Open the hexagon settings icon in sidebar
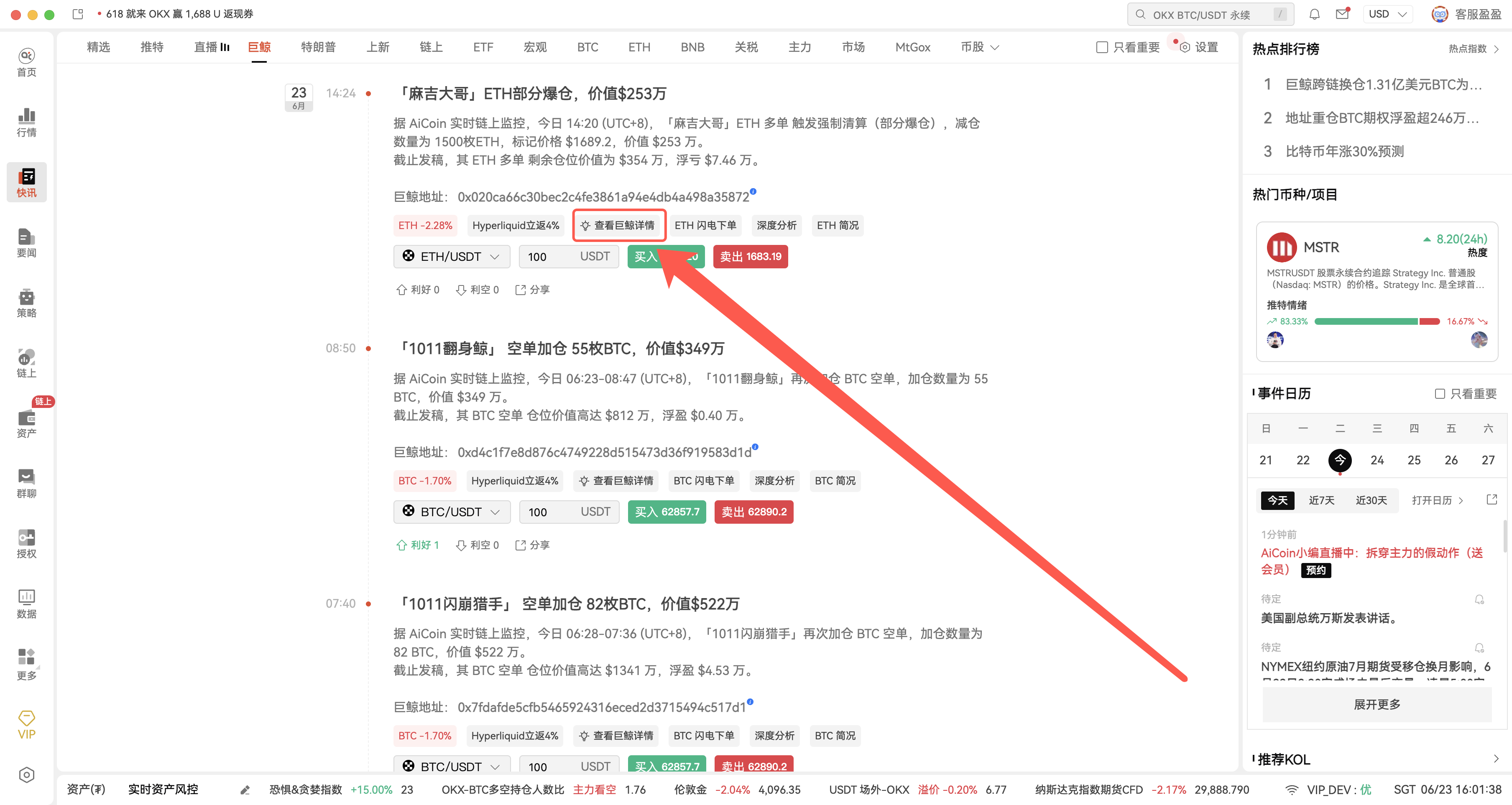 click(x=26, y=774)
